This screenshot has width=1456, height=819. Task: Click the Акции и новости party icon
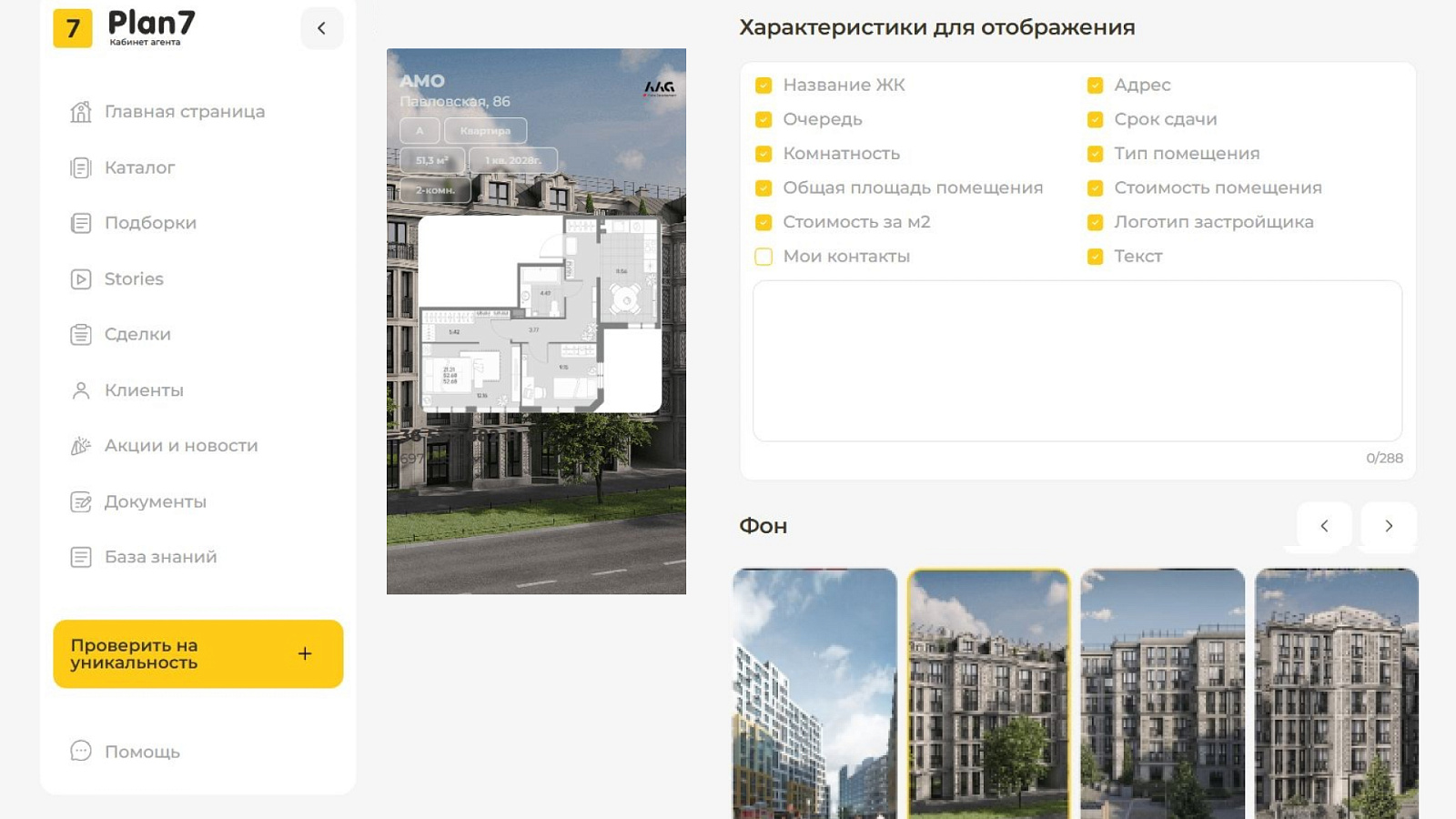tap(81, 446)
